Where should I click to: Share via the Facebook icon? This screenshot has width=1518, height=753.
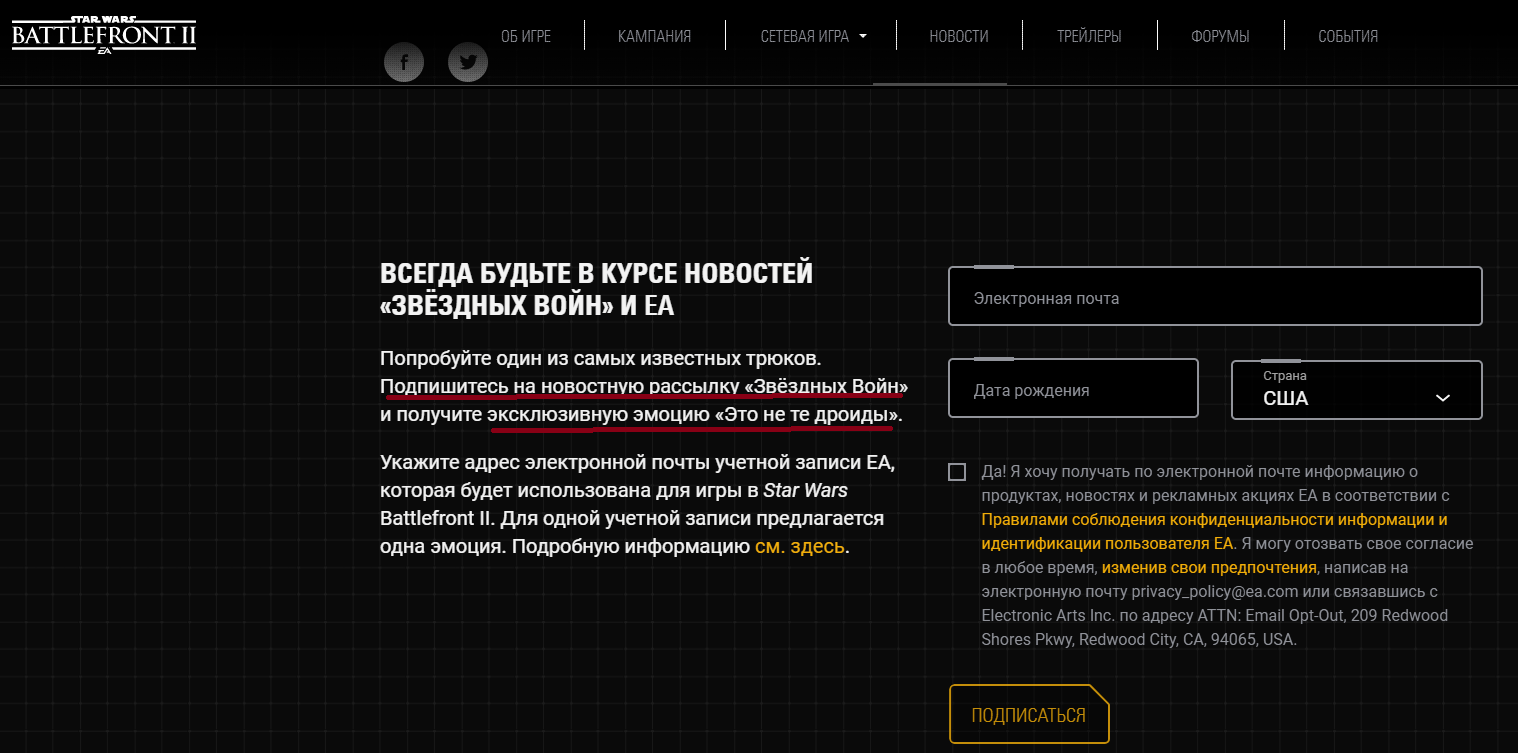pyautogui.click(x=404, y=63)
